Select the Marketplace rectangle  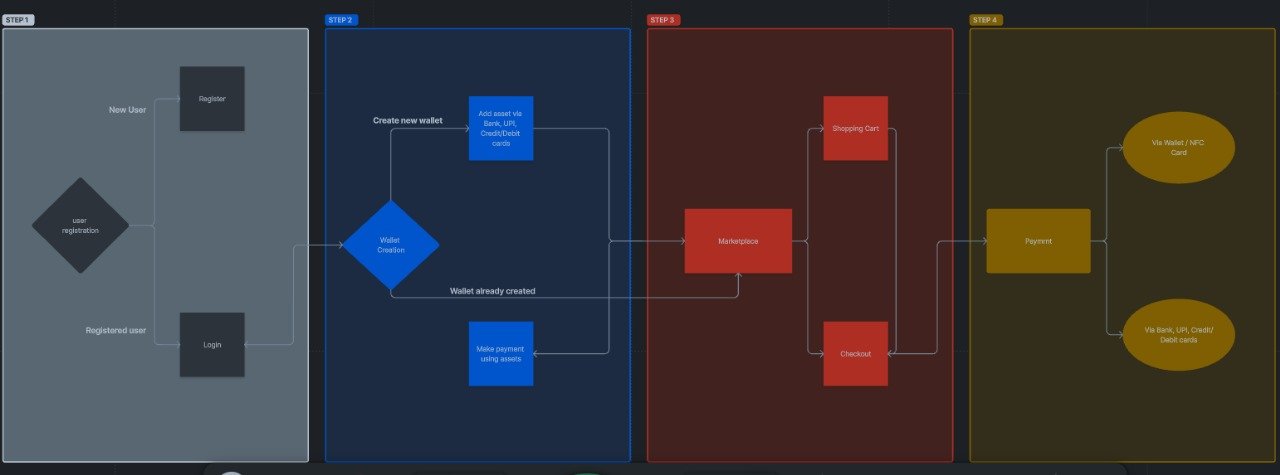click(x=738, y=241)
